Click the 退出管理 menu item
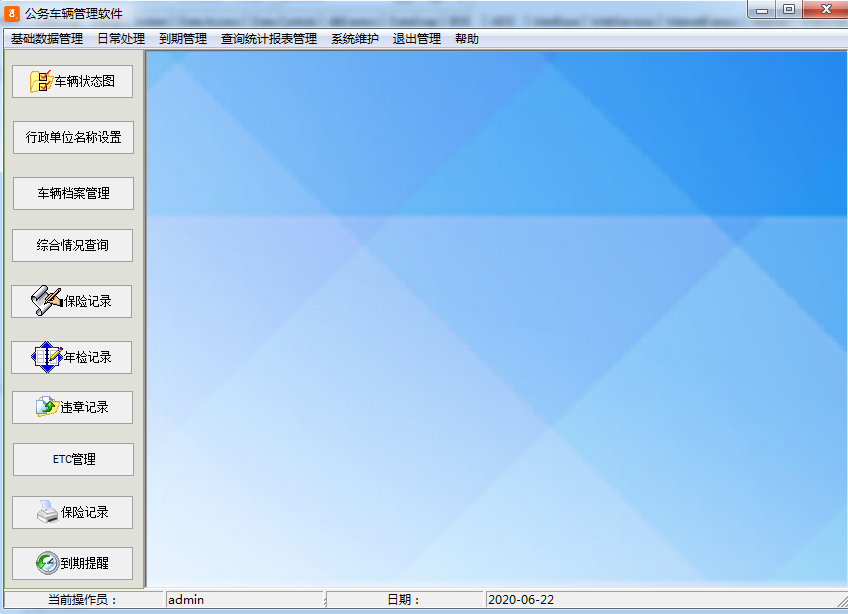 click(416, 38)
